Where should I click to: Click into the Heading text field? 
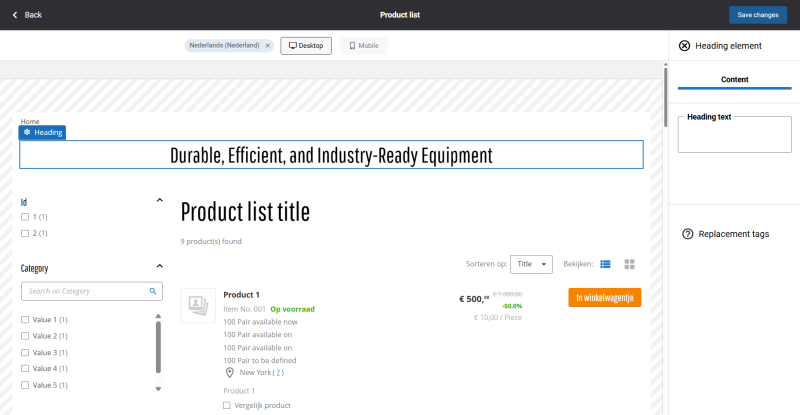[x=734, y=137]
